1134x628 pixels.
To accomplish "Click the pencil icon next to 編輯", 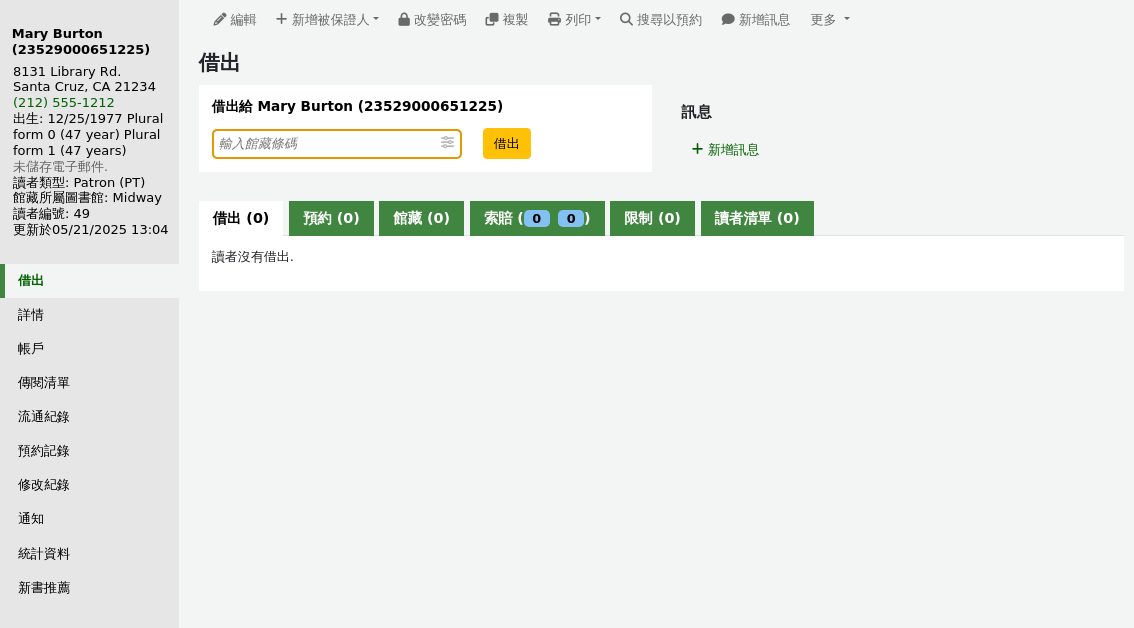I will click(x=220, y=20).
